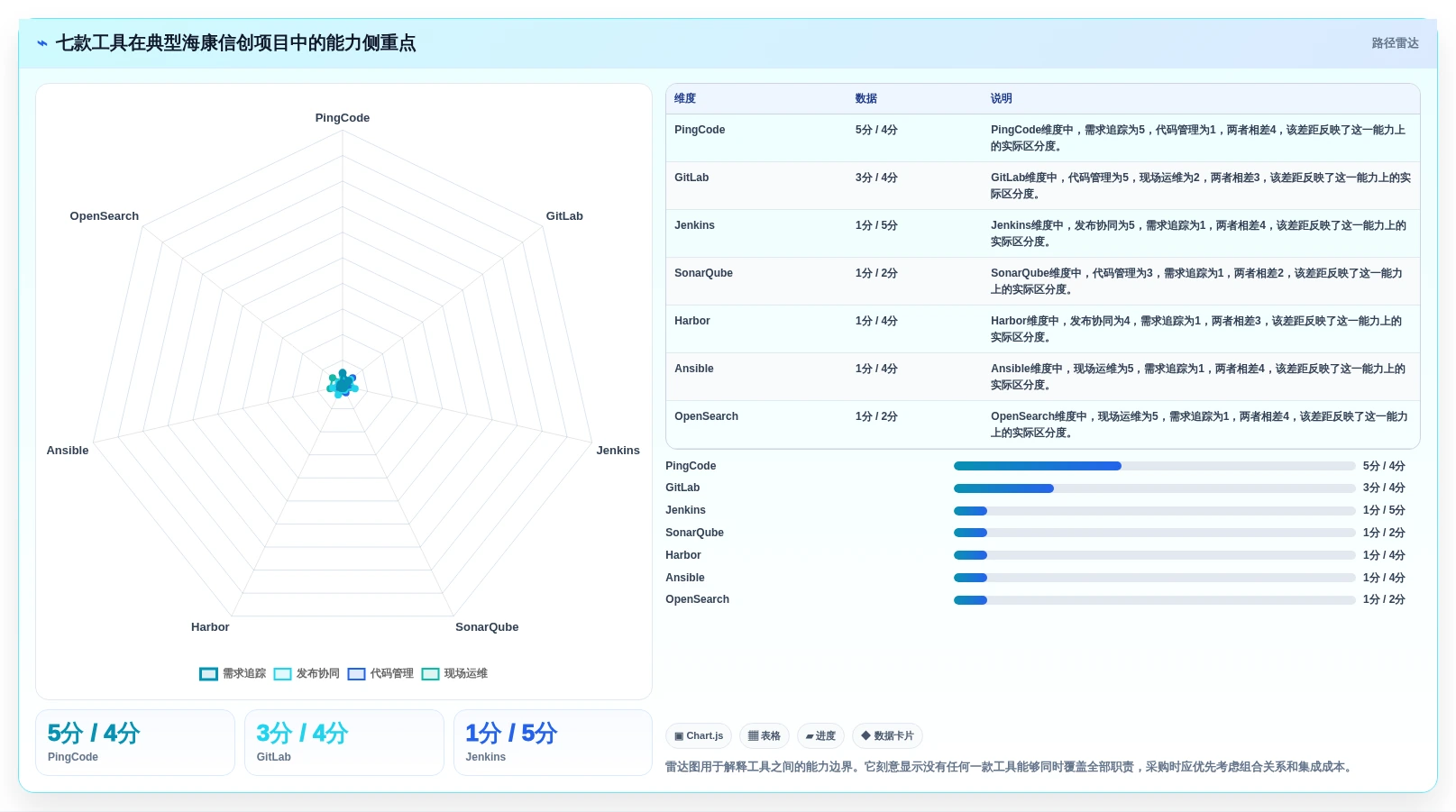The image size is (1456, 812).
Task: Click the footer note about 雷达图
Action: [1010, 767]
